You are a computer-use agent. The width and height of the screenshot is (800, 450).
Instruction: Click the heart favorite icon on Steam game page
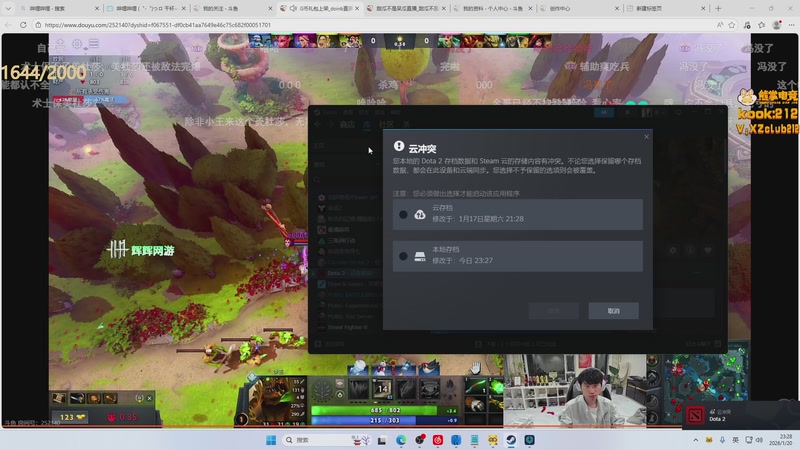[708, 251]
